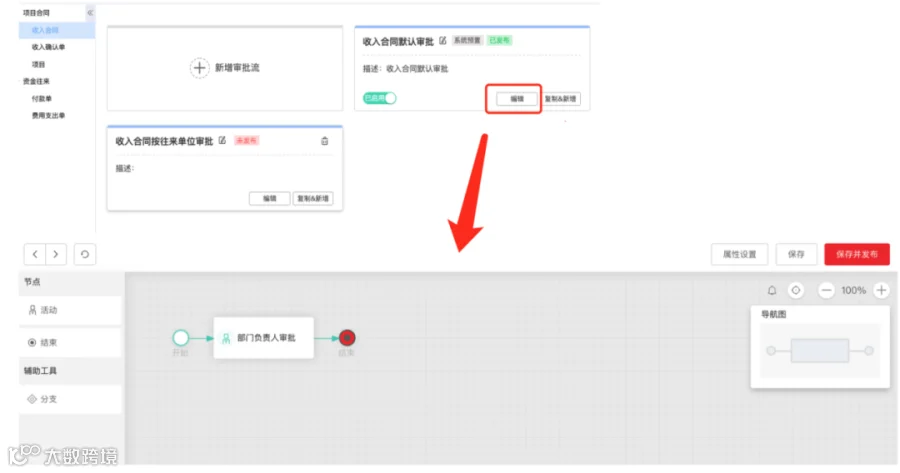Select the 活动 node type
This screenshot has width=900, height=473.
pos(70,310)
